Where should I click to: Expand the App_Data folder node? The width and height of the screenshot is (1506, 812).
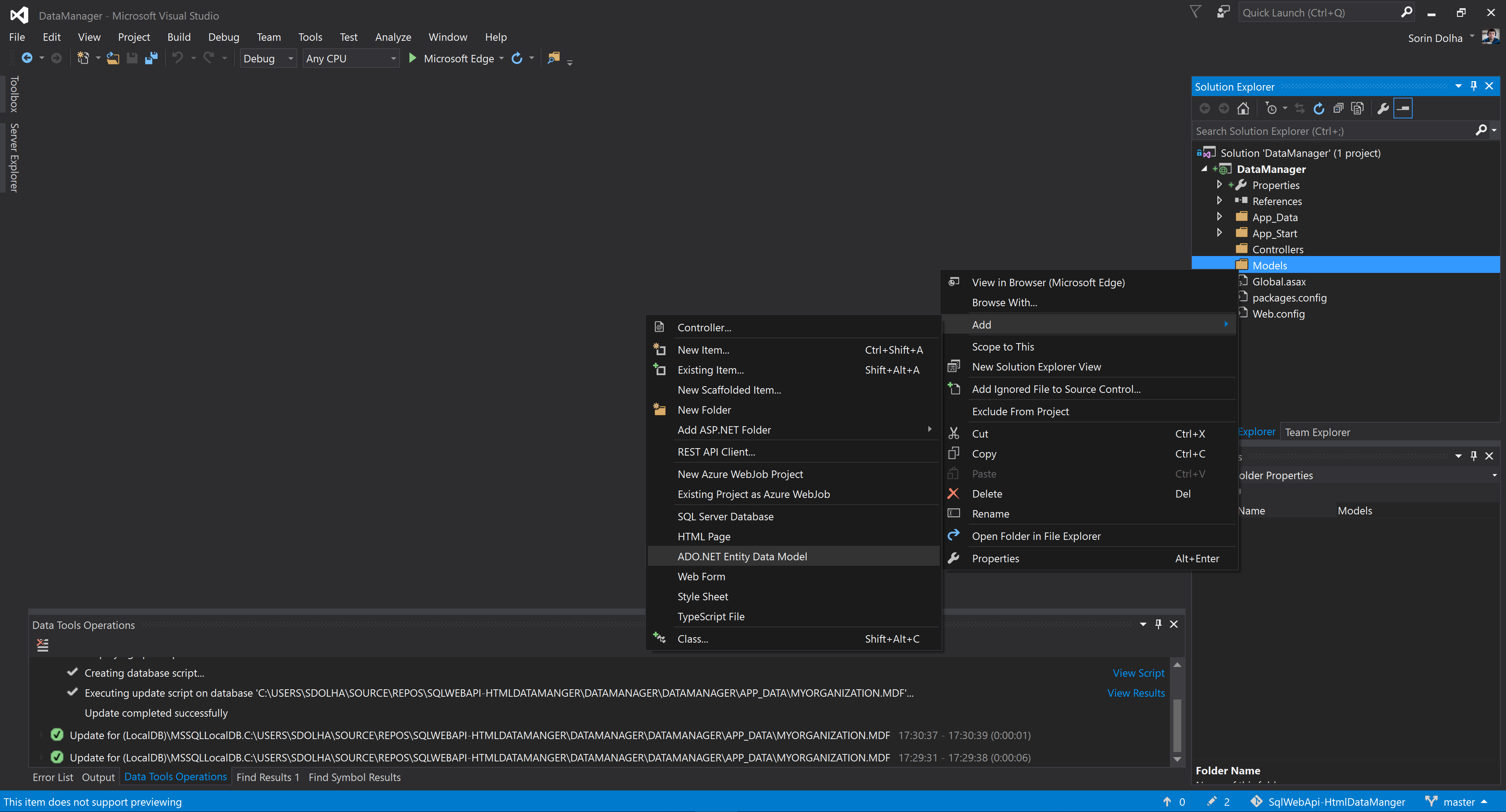click(x=1220, y=216)
